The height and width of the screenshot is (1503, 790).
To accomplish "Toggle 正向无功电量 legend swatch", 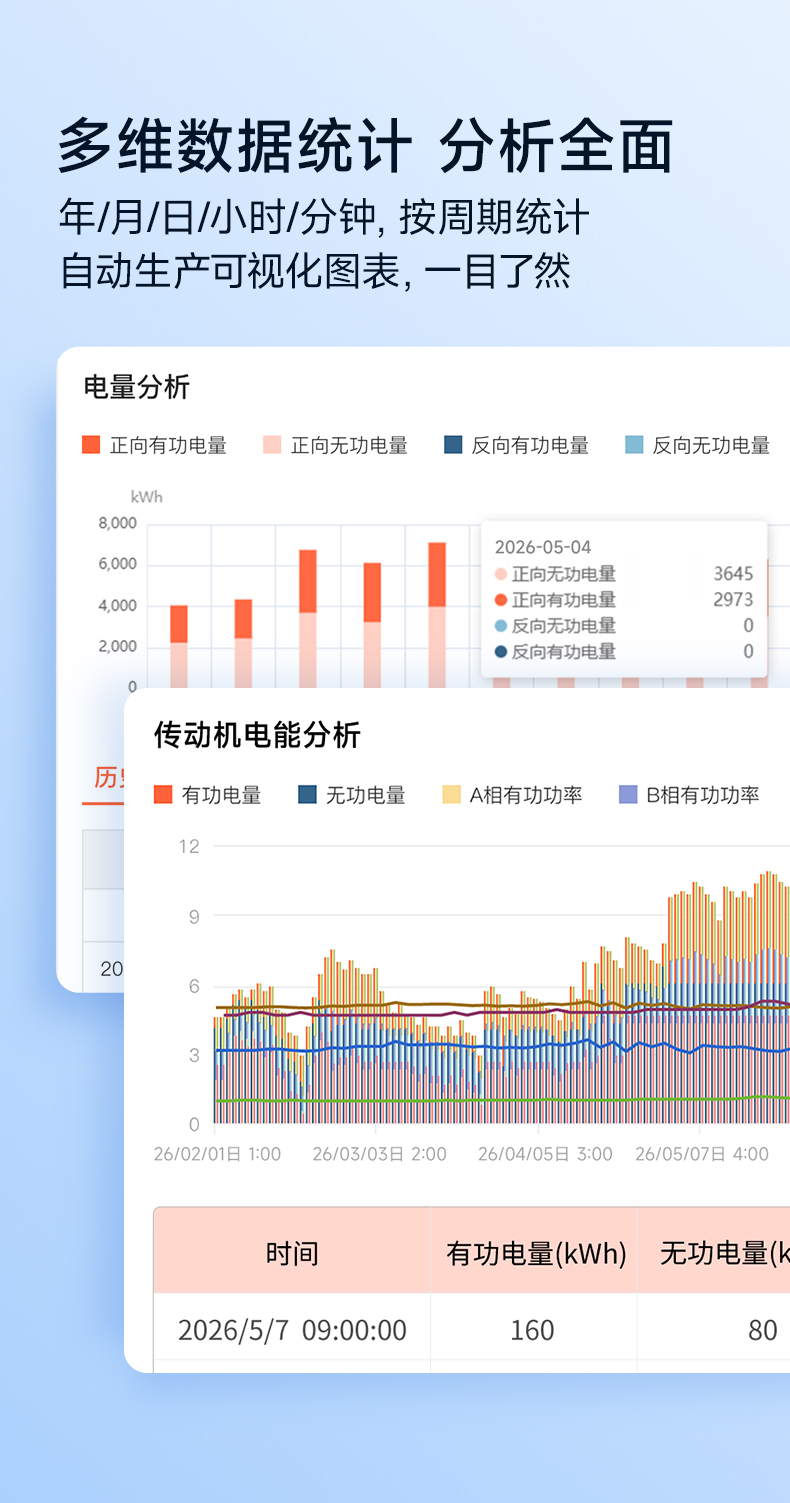I will [272, 445].
